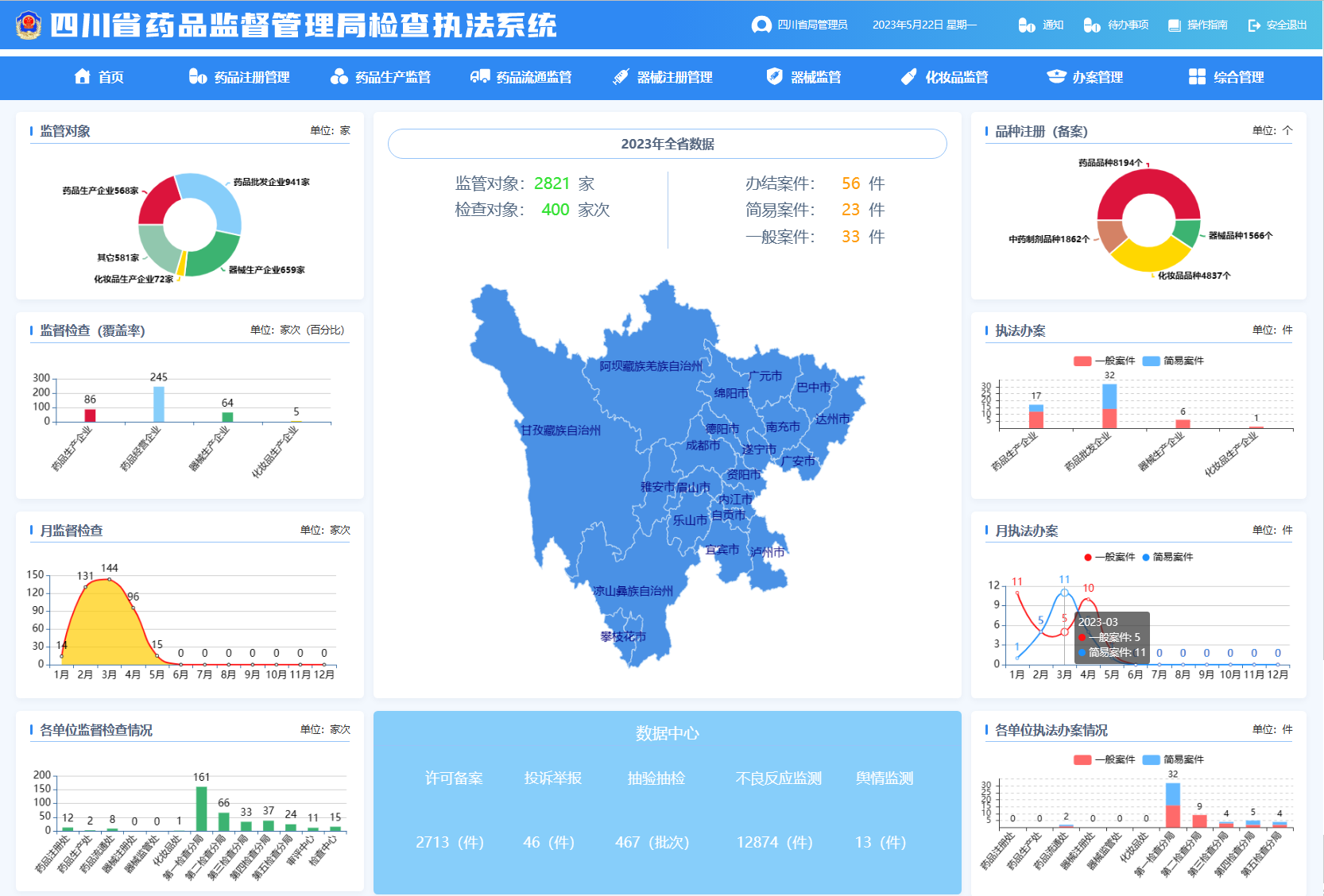Click the 安全退出 link

click(x=1287, y=25)
